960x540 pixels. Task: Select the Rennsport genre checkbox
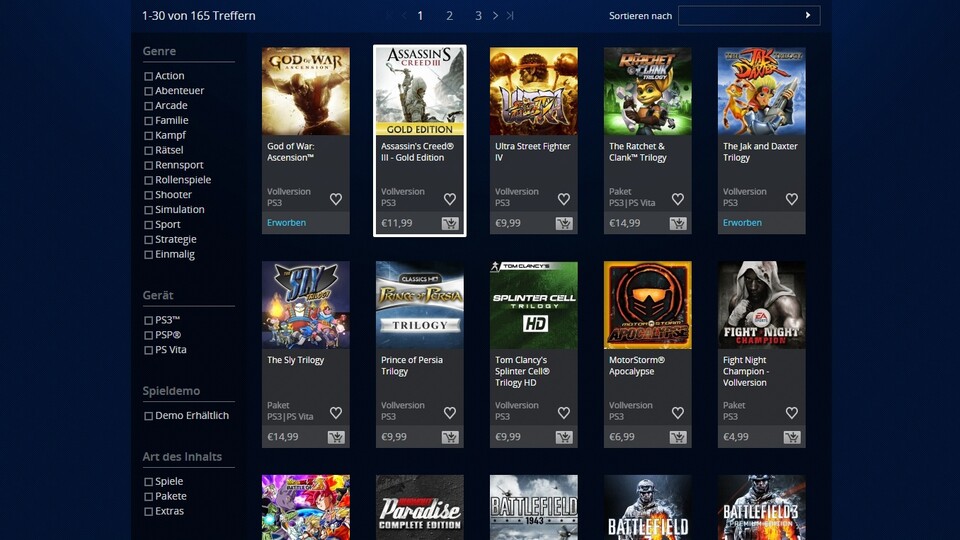tap(148, 165)
